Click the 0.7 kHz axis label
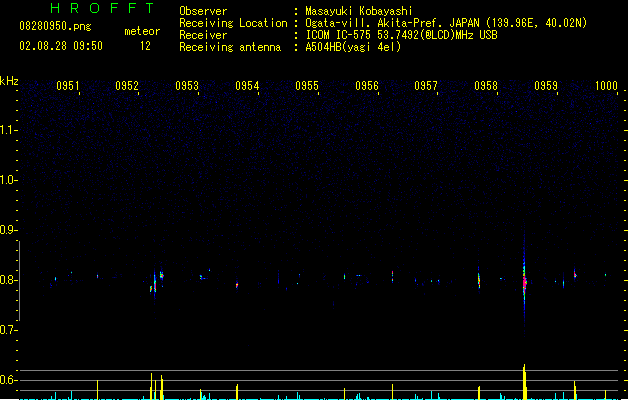This screenshot has height=400, width=629. (9, 330)
